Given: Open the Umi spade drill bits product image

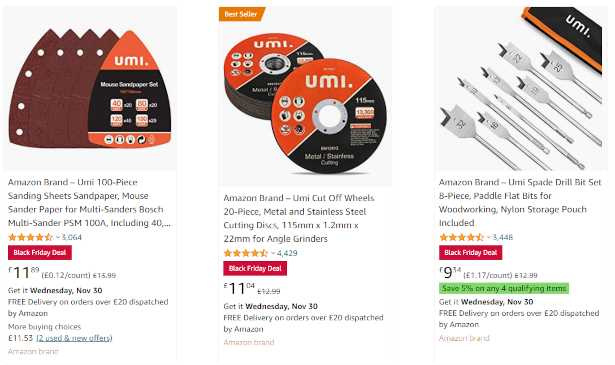Looking at the screenshot, I should tap(521, 89).
